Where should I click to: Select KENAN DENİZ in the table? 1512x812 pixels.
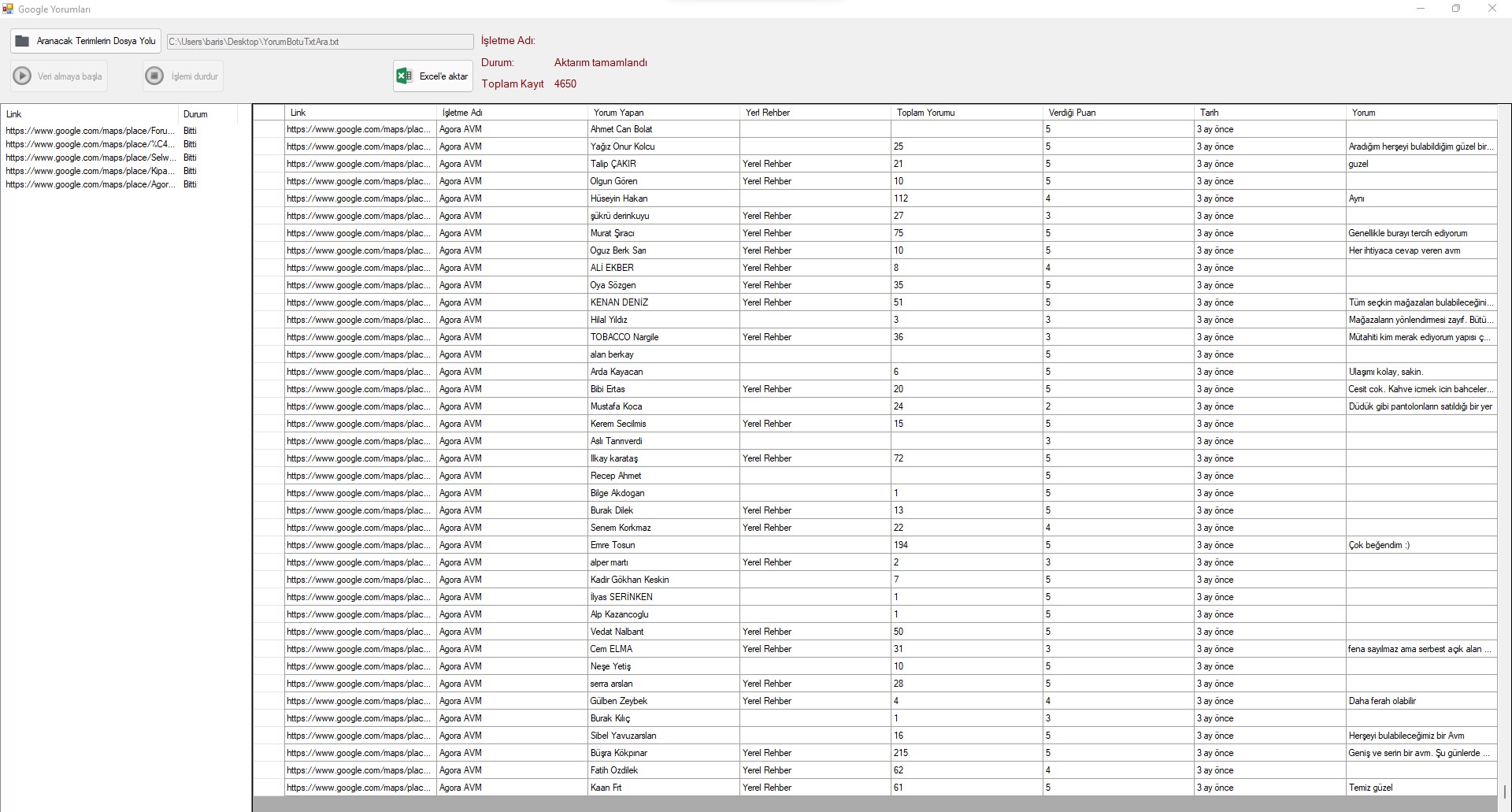(664, 302)
